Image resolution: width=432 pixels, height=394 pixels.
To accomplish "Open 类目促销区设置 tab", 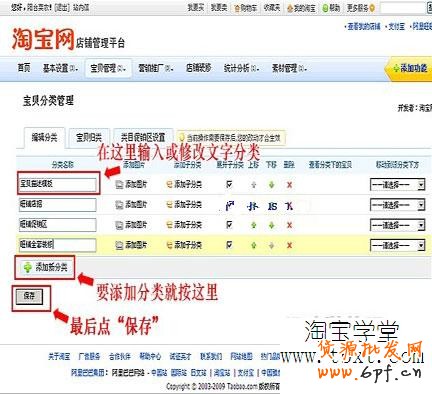I will click(143, 137).
